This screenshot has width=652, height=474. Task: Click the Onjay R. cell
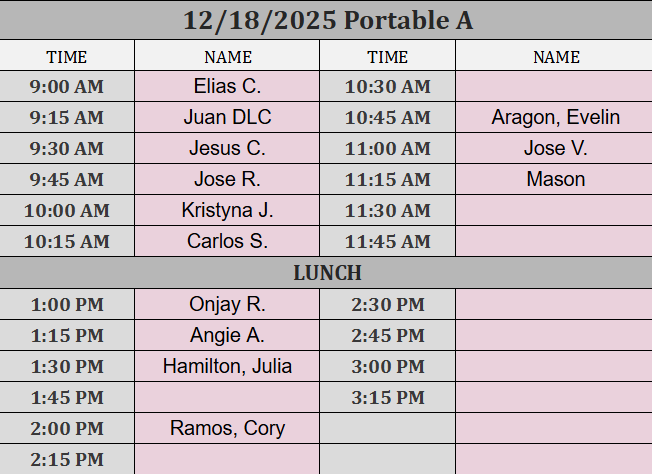[227, 305]
